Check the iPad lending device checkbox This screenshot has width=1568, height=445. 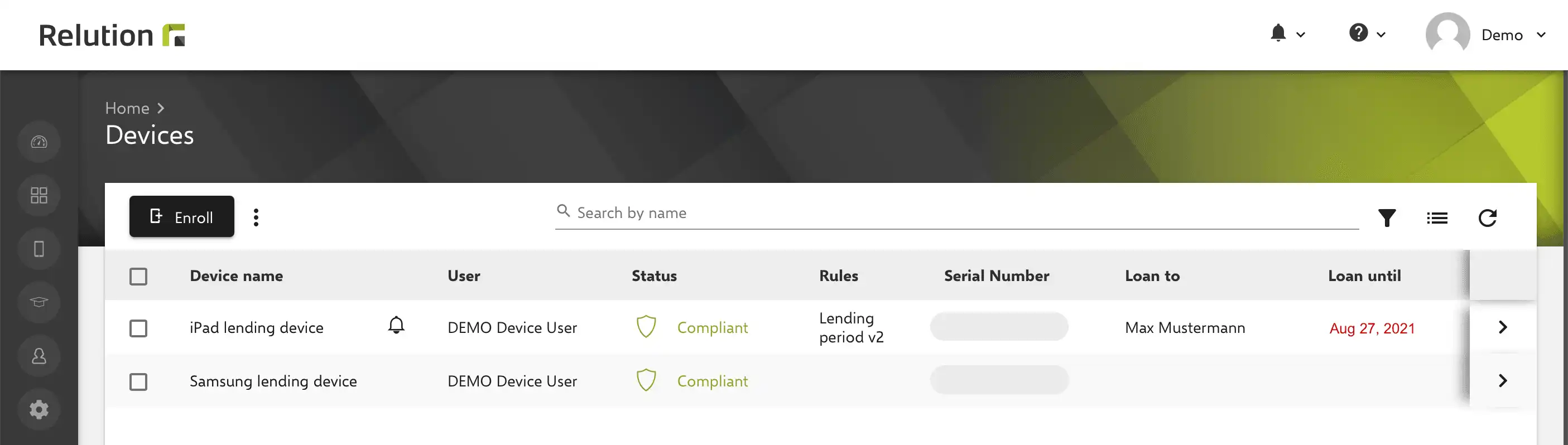138,328
